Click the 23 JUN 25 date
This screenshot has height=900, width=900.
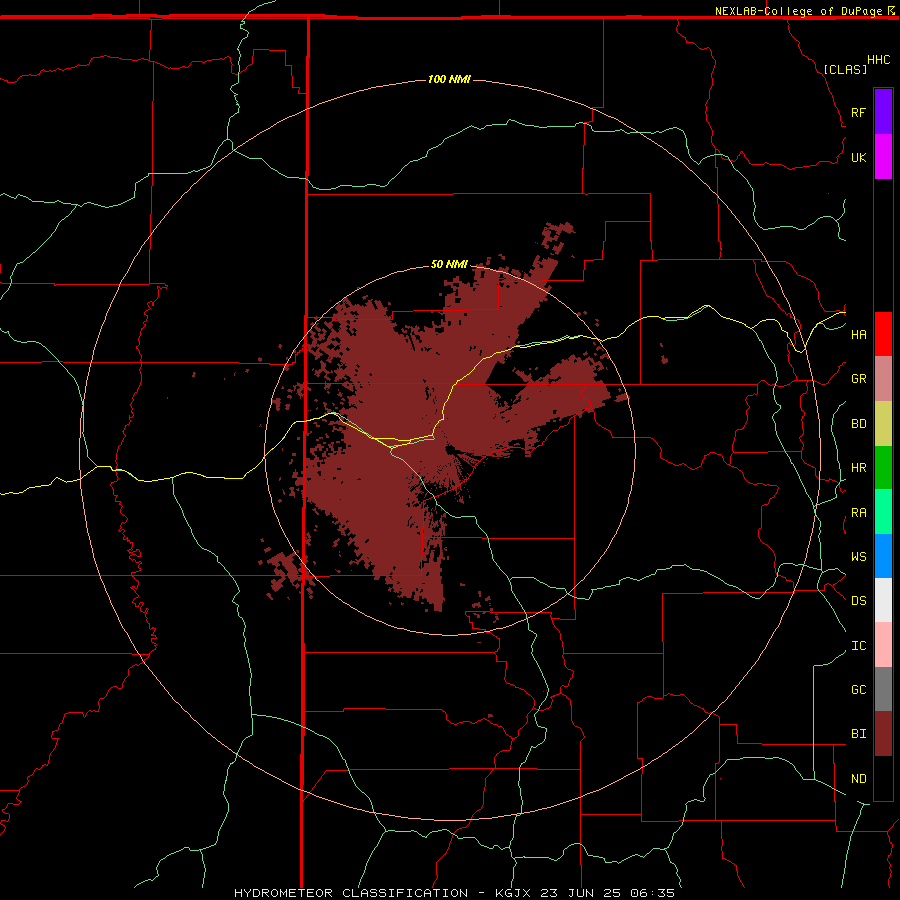point(580,893)
